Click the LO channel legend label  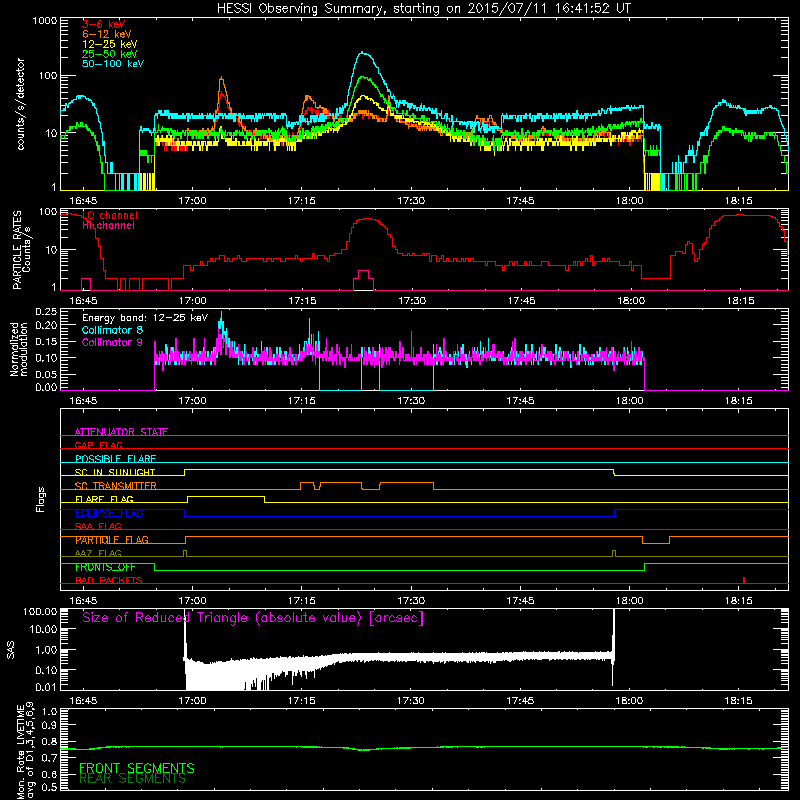pos(110,215)
